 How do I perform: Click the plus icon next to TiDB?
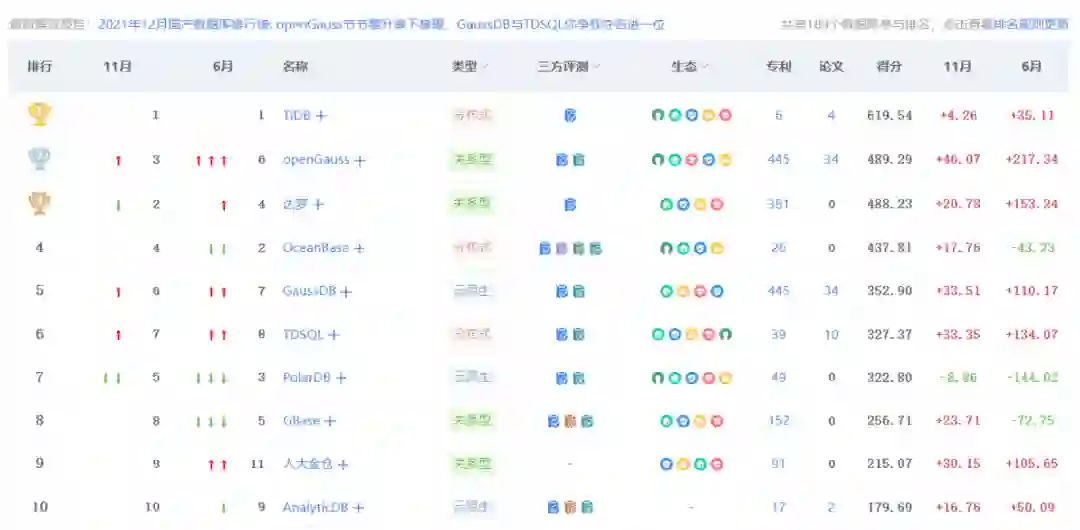[x=321, y=116]
